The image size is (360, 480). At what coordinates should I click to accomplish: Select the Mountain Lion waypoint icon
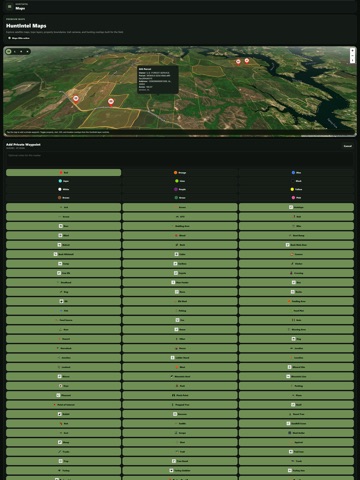[296, 376]
